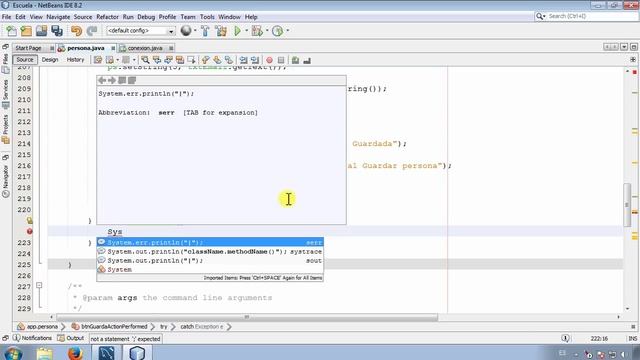640x360 pixels.
Task: Expand the browser globe dropdown arrow
Action: point(195,31)
